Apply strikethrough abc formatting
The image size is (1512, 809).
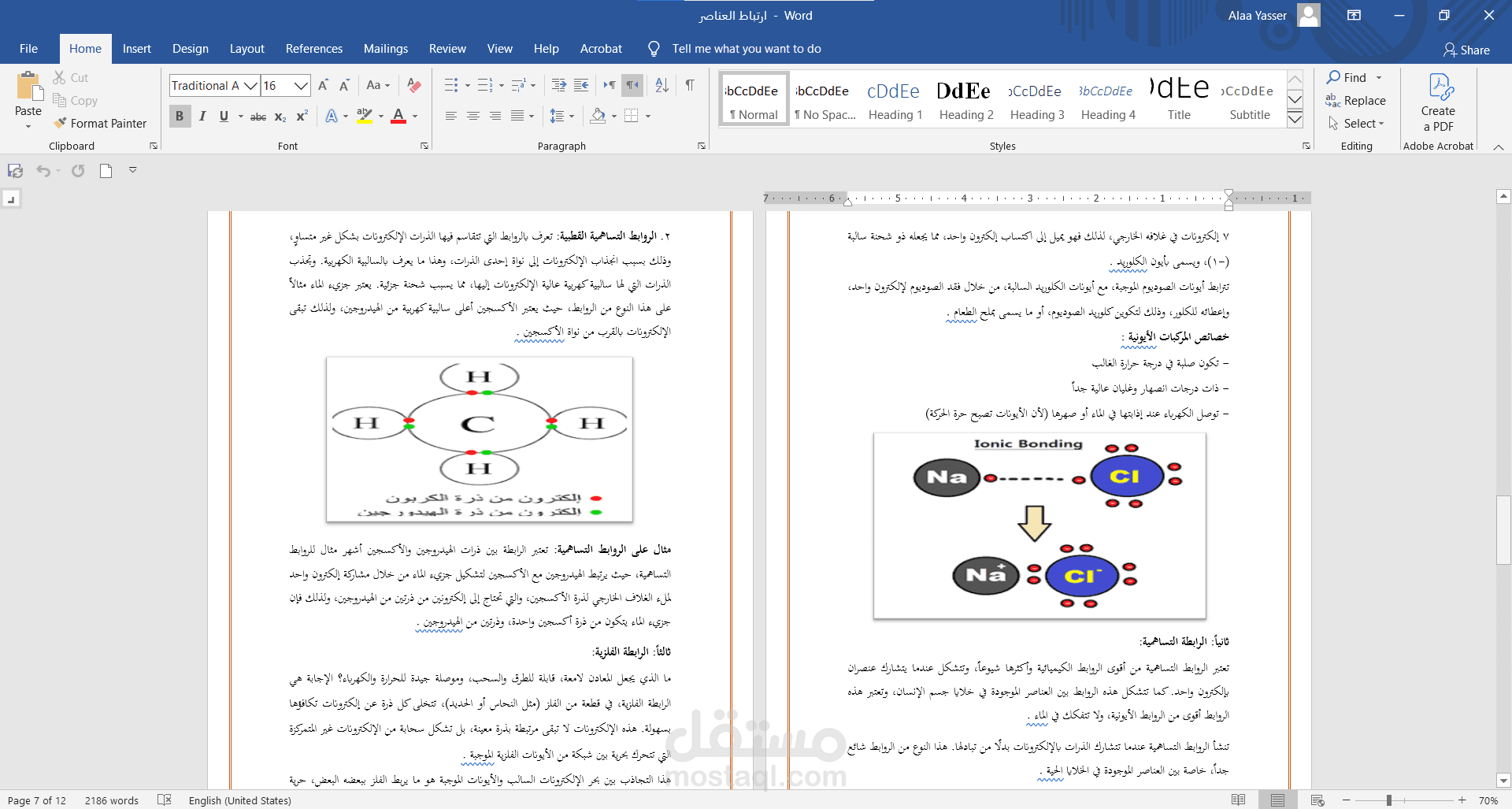[x=258, y=117]
